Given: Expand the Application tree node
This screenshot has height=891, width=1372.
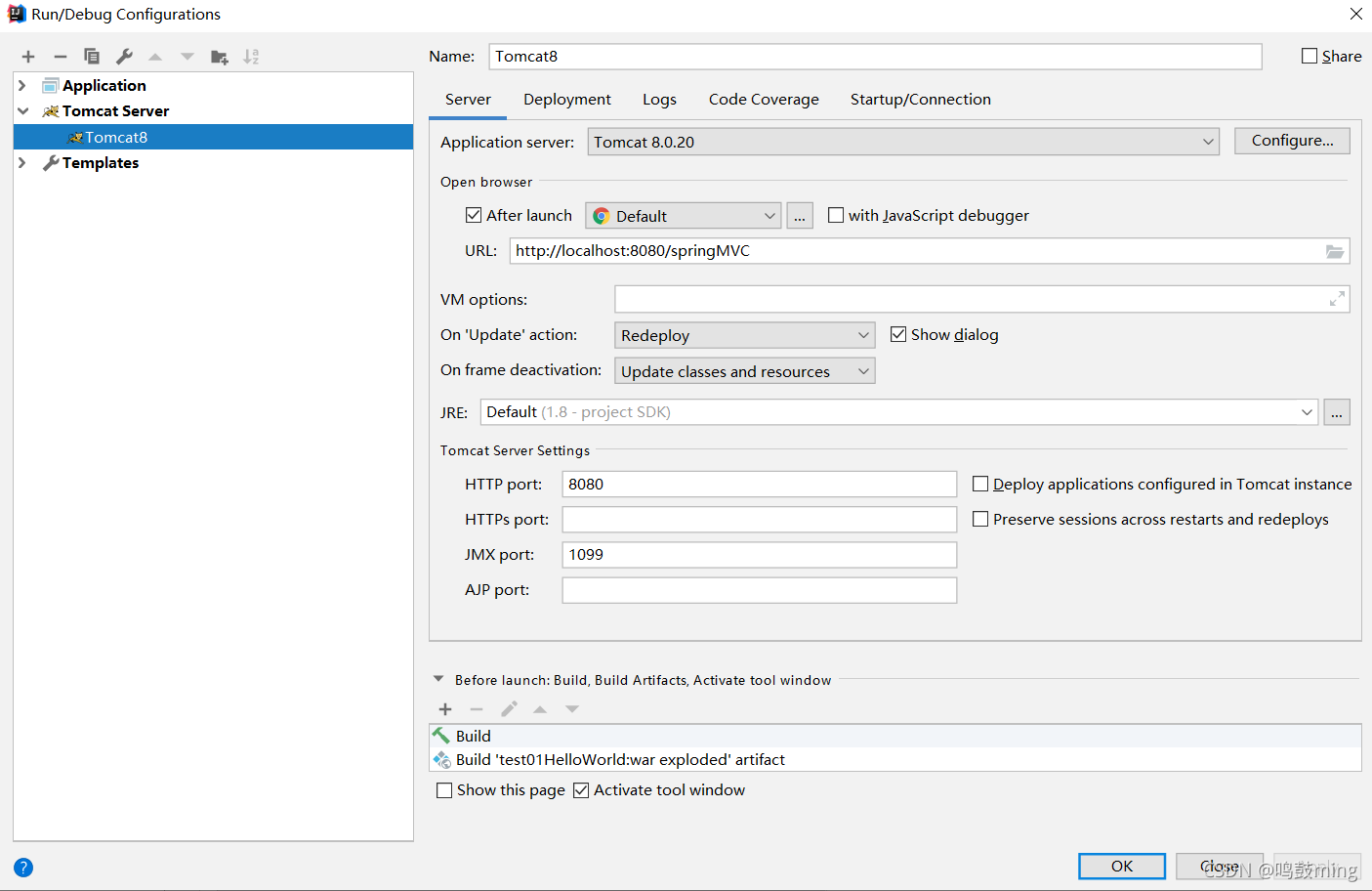Looking at the screenshot, I should [22, 86].
